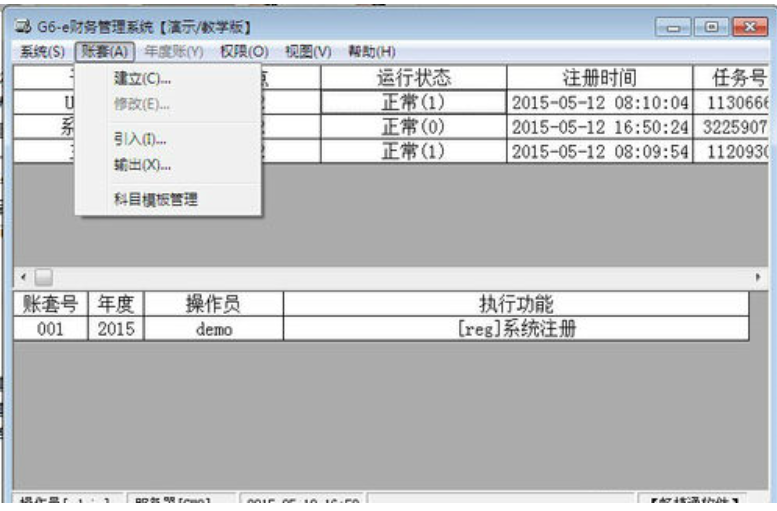Click the 执行功能 column header
Image resolution: width=777 pixels, height=511 pixels.
click(516, 304)
